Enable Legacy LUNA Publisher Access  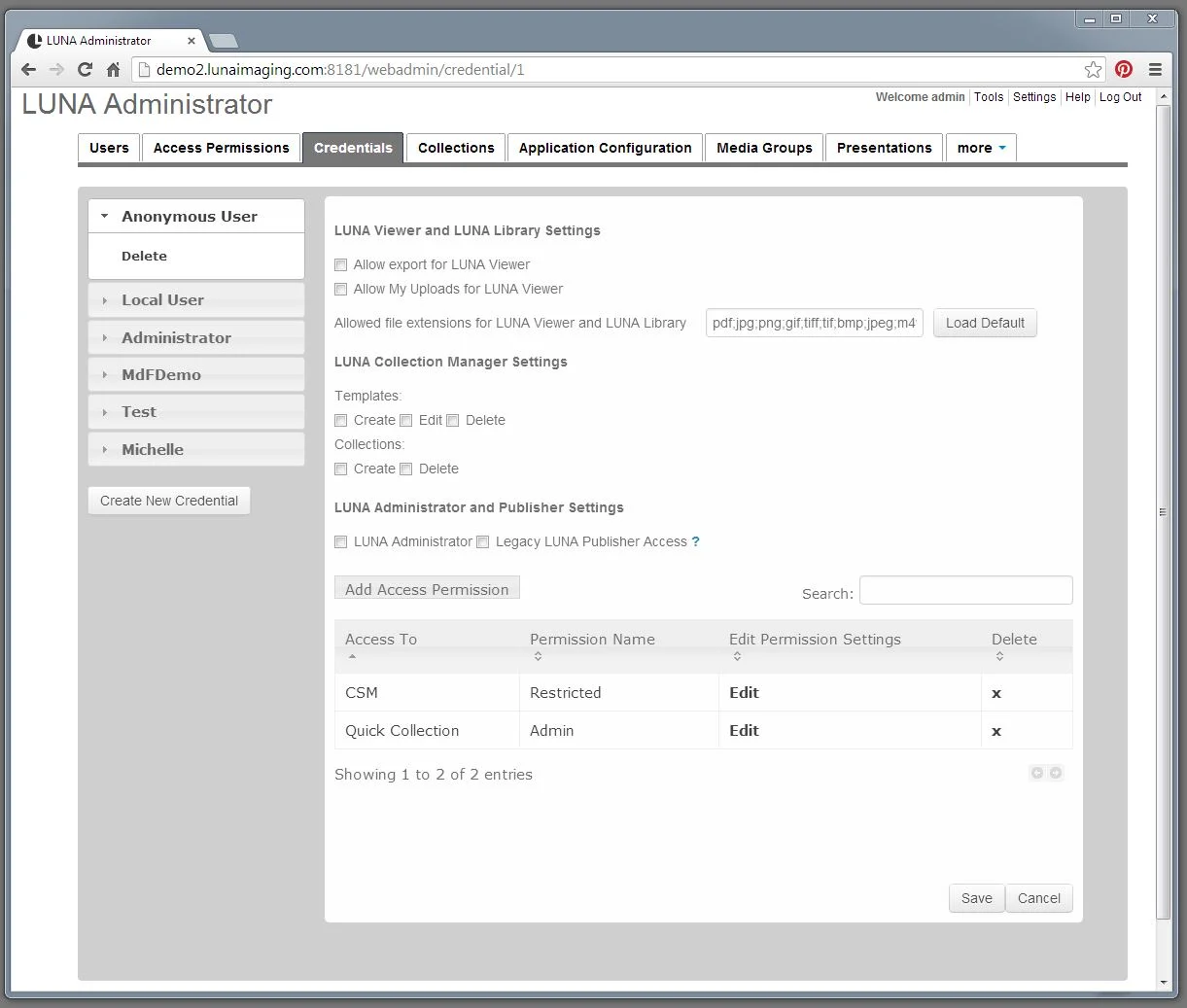pyautogui.click(x=483, y=541)
